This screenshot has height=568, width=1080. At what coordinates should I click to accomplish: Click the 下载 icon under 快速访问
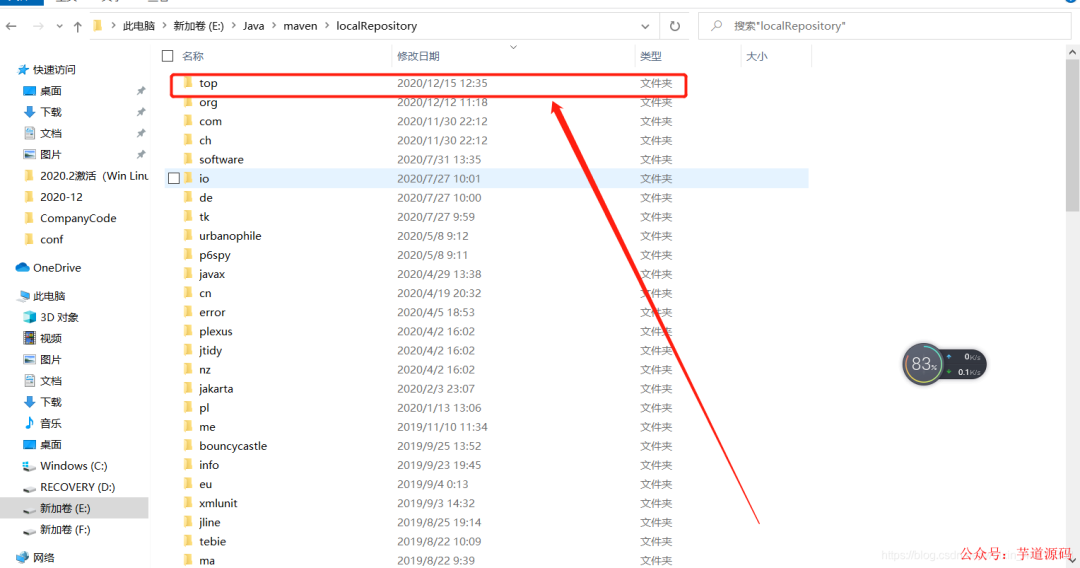29,112
